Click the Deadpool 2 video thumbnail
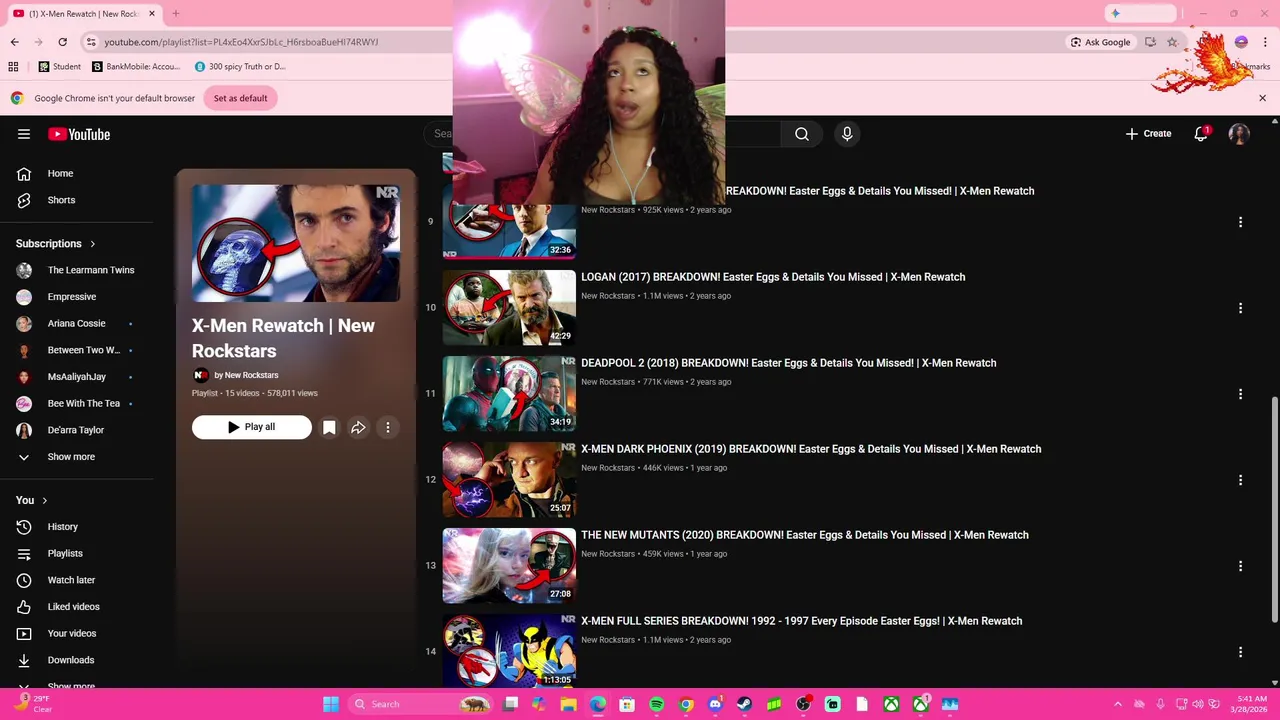 click(509, 393)
